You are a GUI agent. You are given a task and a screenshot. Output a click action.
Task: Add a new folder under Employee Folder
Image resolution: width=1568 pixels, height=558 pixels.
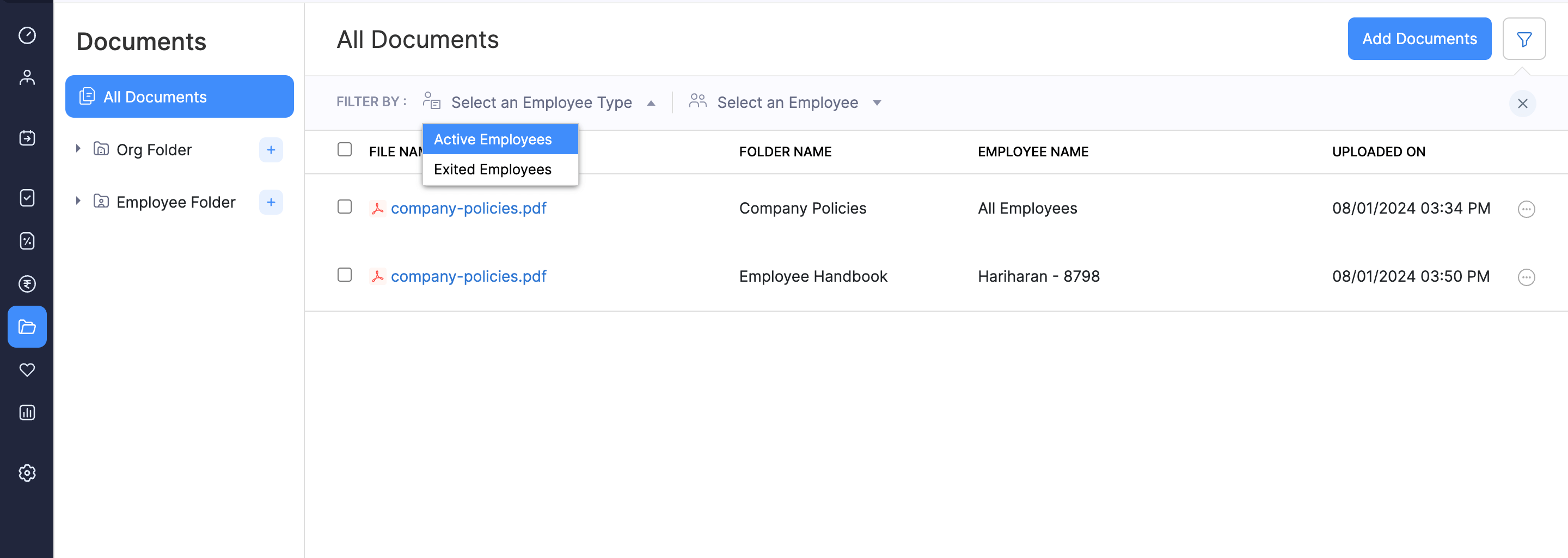[271, 202]
